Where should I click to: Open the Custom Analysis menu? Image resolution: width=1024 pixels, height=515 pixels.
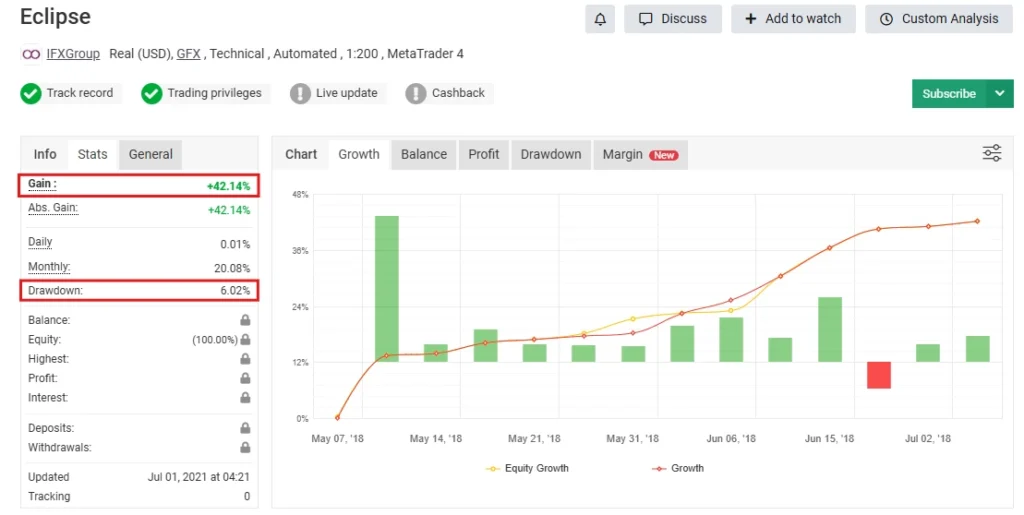point(938,19)
